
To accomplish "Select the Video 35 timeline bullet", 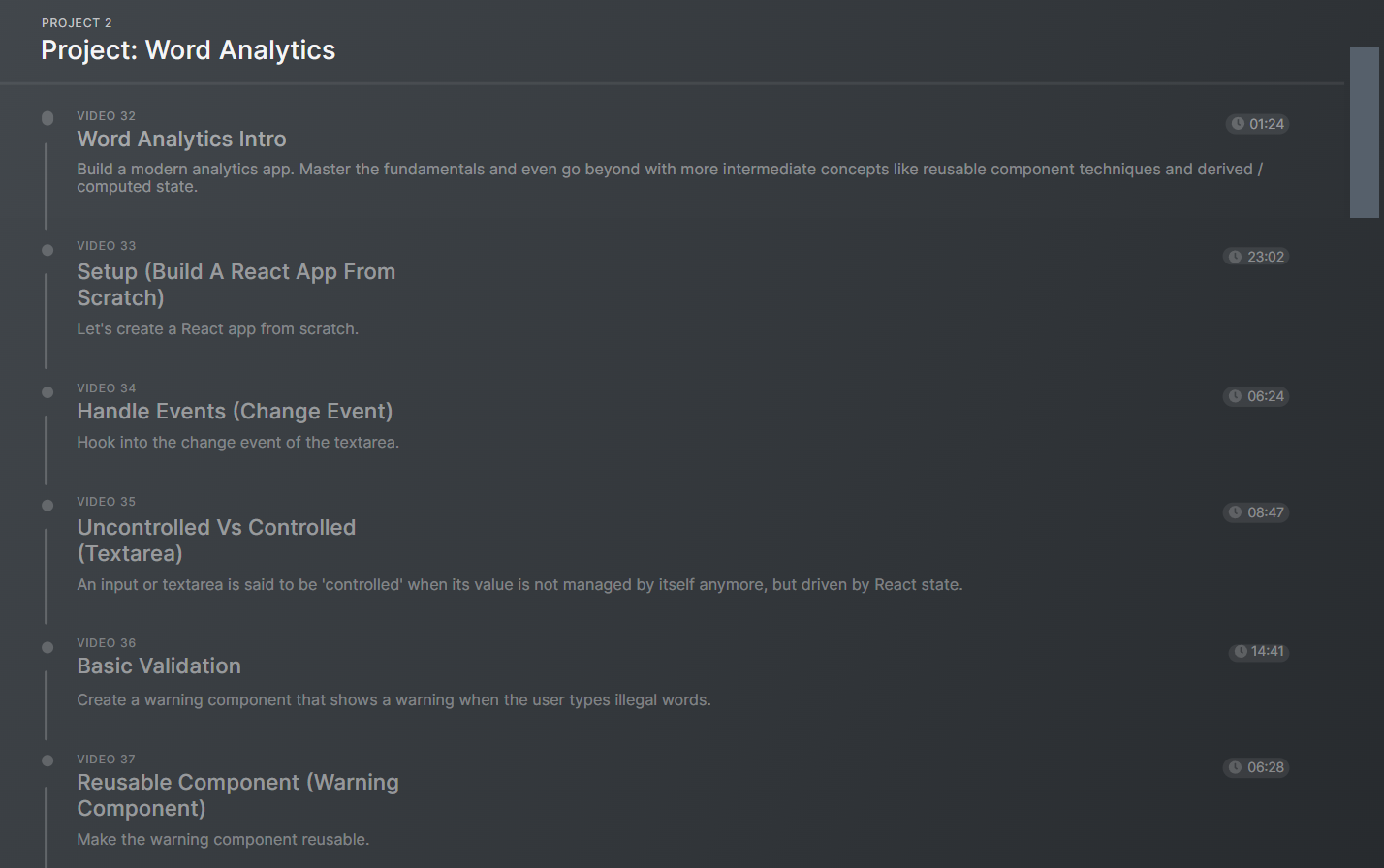I will click(47, 506).
